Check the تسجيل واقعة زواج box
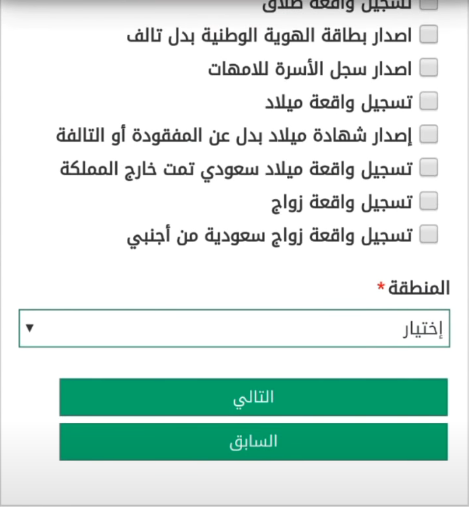The height and width of the screenshot is (507, 469). click(x=429, y=201)
